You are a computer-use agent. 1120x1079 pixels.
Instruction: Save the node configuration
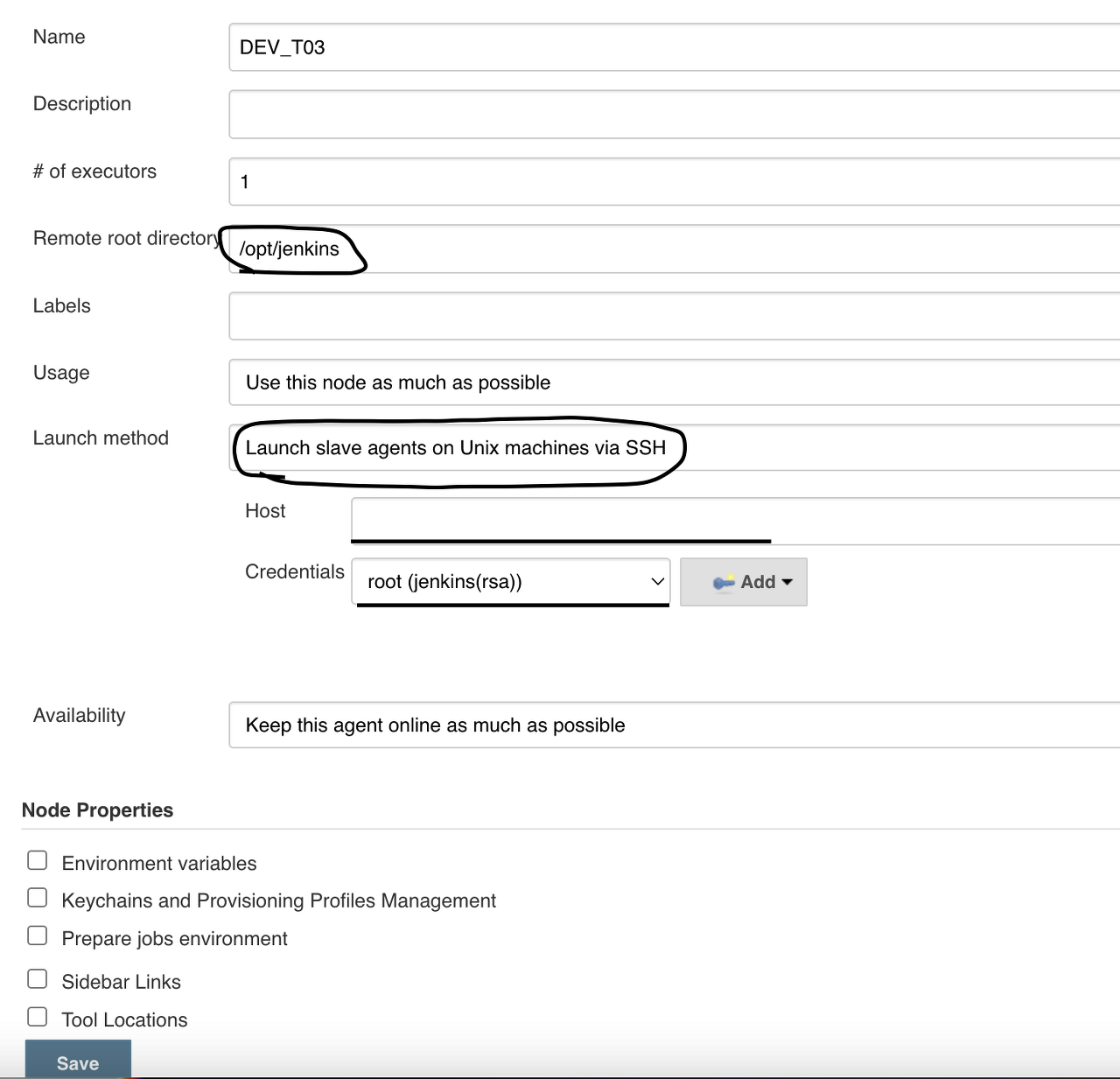[78, 1060]
